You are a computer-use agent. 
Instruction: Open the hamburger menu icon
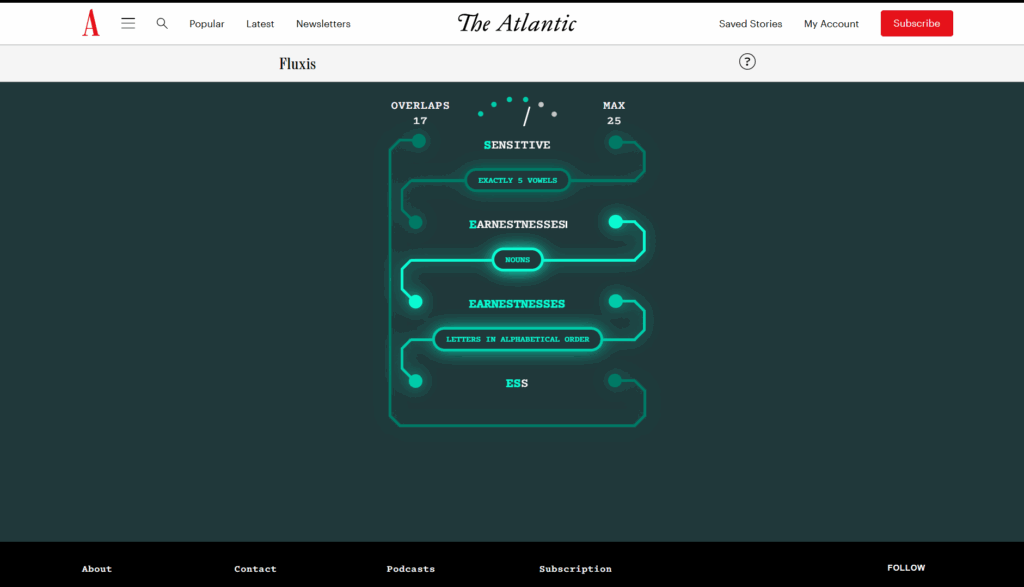click(128, 23)
